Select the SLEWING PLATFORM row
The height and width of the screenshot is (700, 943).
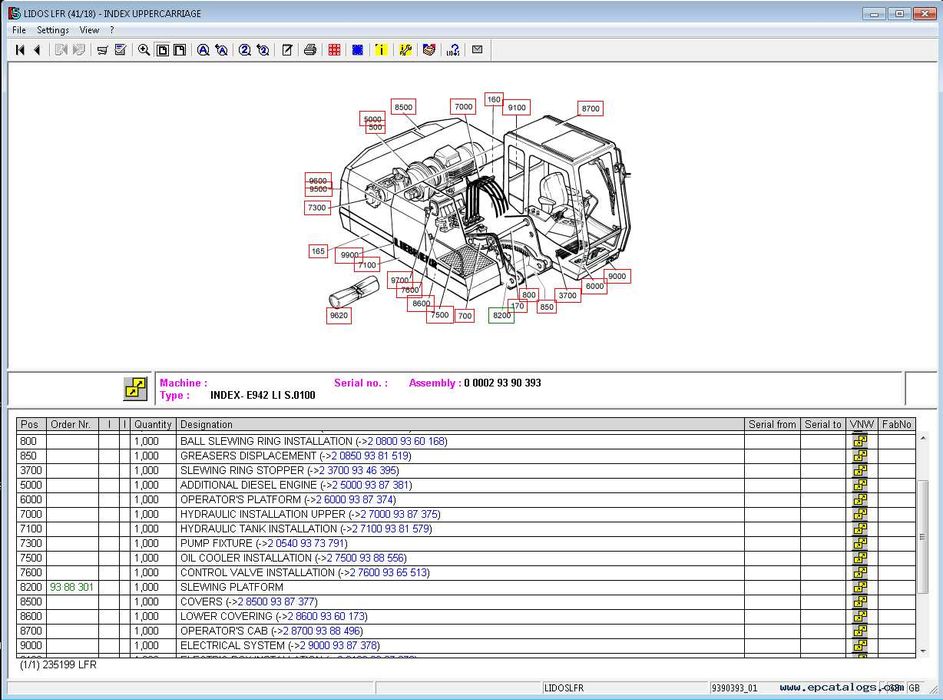pyautogui.click(x=231, y=587)
